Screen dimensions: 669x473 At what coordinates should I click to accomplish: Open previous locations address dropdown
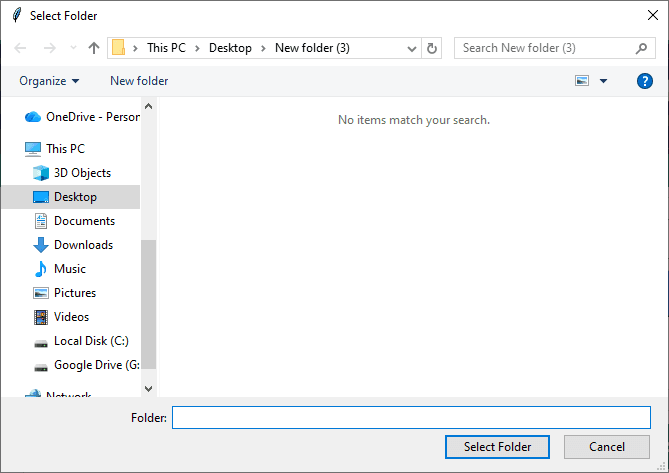coord(412,48)
